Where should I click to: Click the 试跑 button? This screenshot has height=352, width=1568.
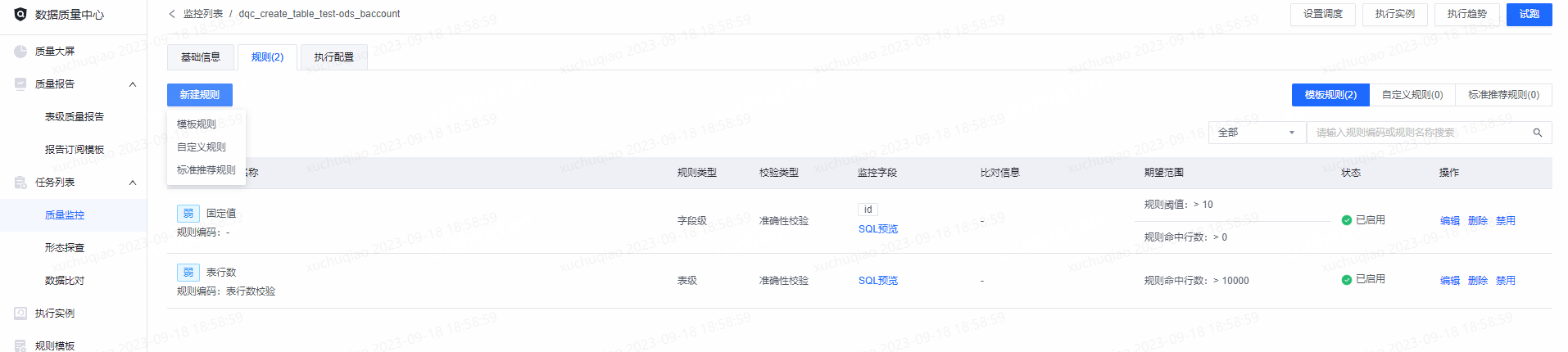point(1529,14)
